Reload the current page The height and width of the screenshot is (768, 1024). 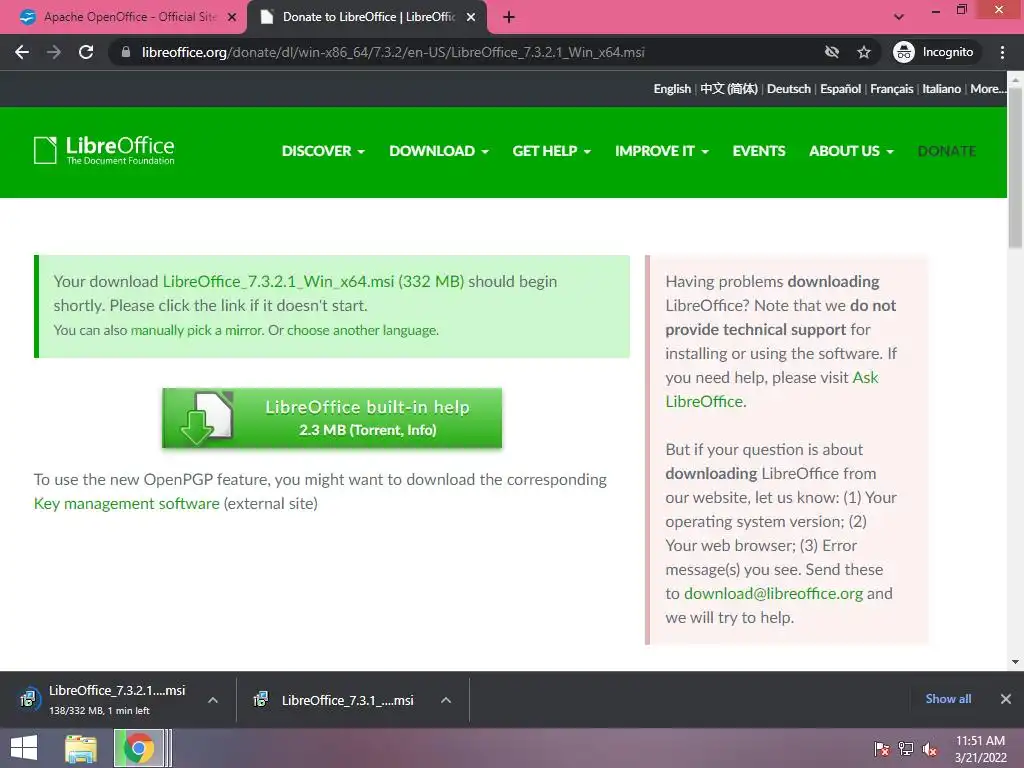coord(86,52)
